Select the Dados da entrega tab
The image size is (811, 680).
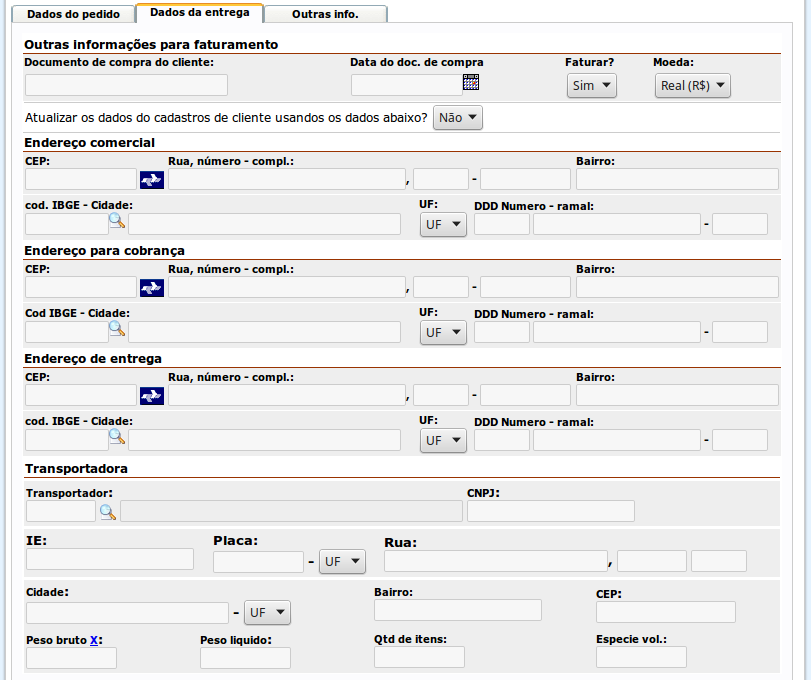point(200,13)
